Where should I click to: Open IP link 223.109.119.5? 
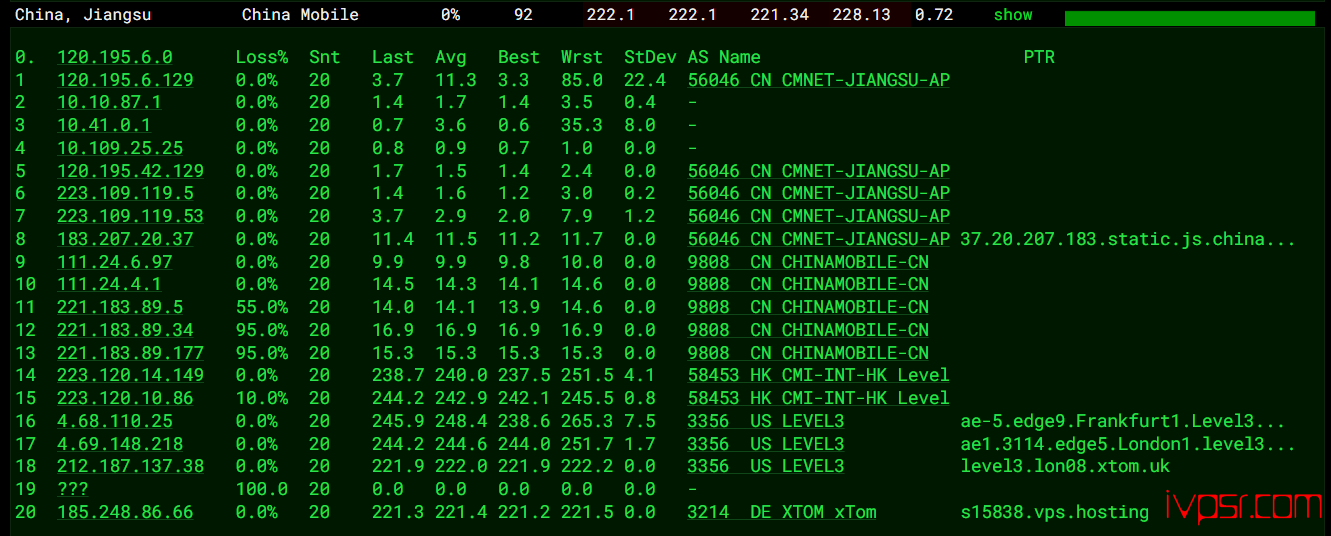pyautogui.click(x=125, y=193)
